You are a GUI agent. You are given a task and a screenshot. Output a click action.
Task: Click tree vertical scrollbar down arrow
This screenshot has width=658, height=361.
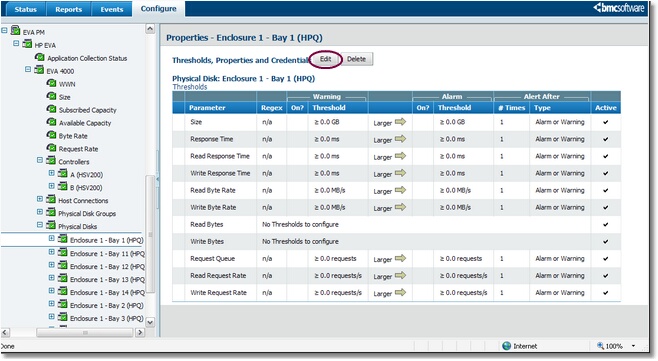tap(150, 322)
